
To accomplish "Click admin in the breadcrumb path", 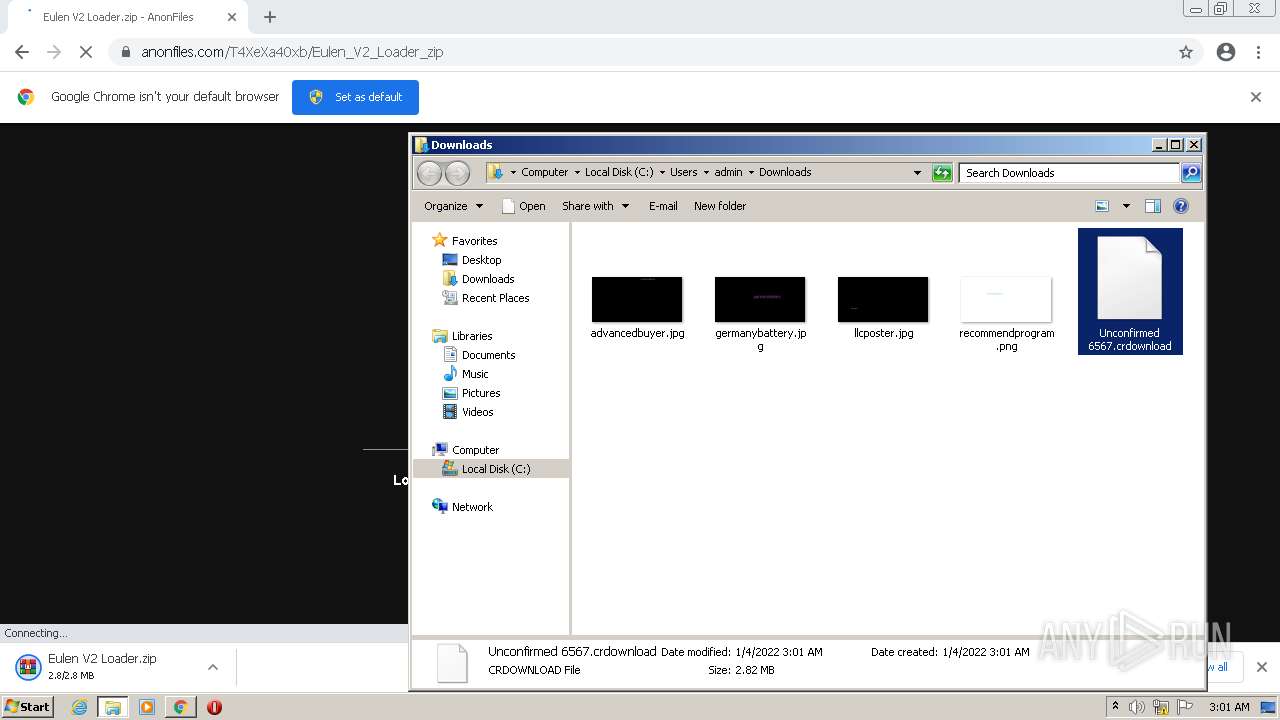I will [x=728, y=172].
